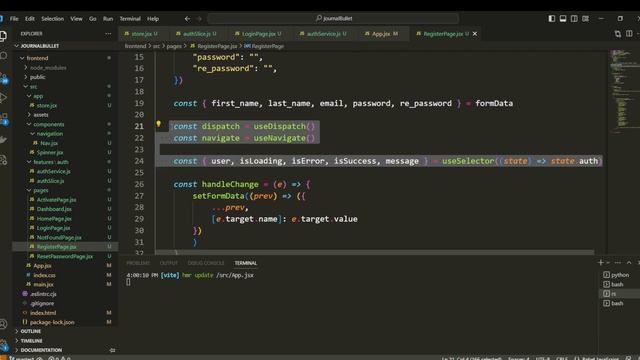Collapse the frontend folder
This screenshot has height=360, width=640.
[22, 58]
